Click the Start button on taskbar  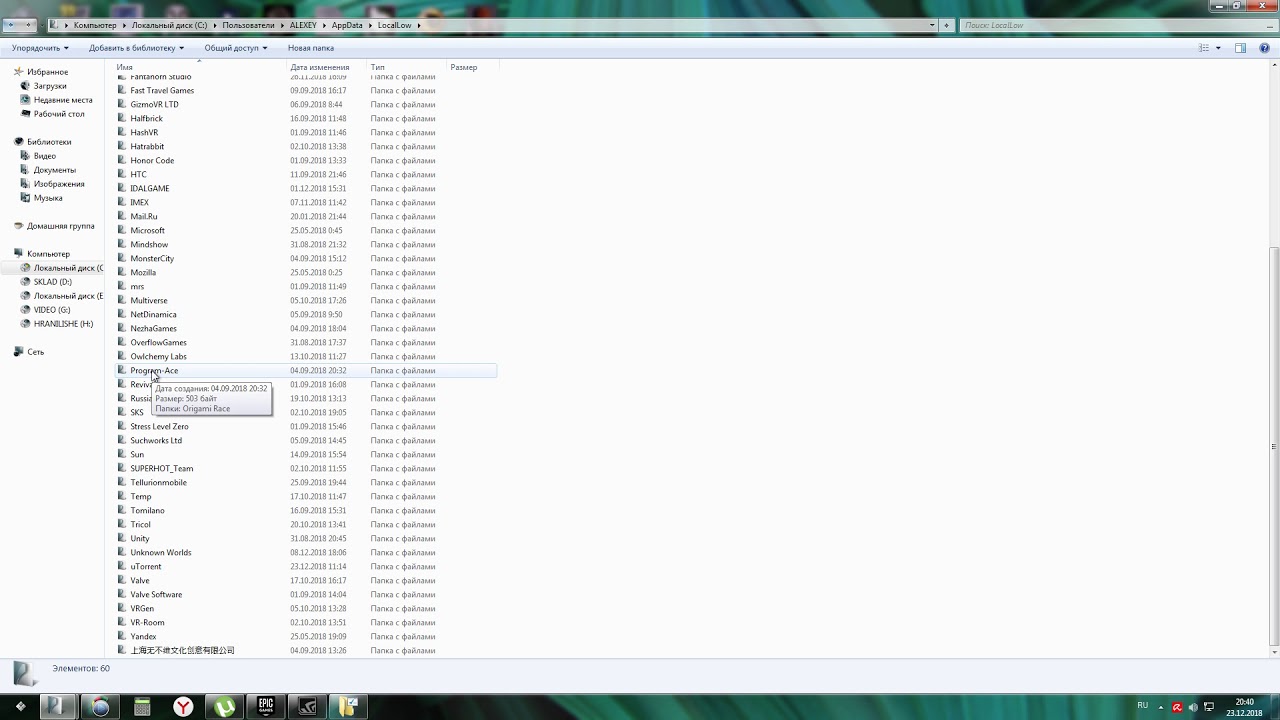[19, 706]
